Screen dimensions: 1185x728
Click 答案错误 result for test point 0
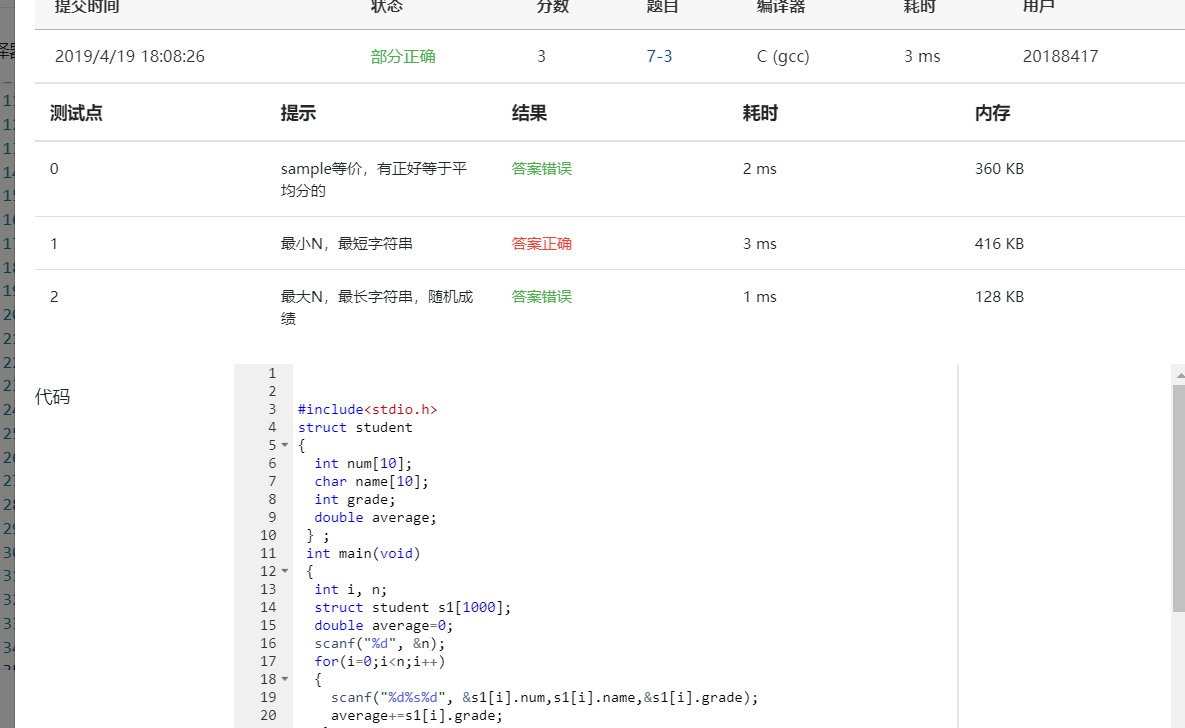pos(541,169)
